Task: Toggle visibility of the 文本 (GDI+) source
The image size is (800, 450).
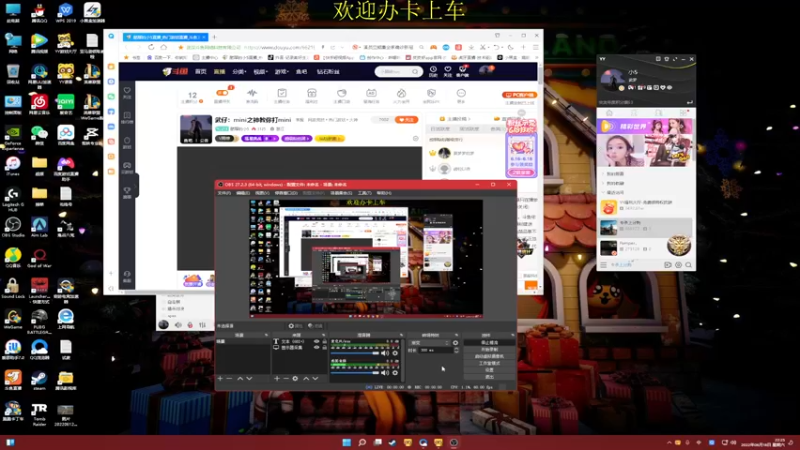Action: tap(316, 341)
